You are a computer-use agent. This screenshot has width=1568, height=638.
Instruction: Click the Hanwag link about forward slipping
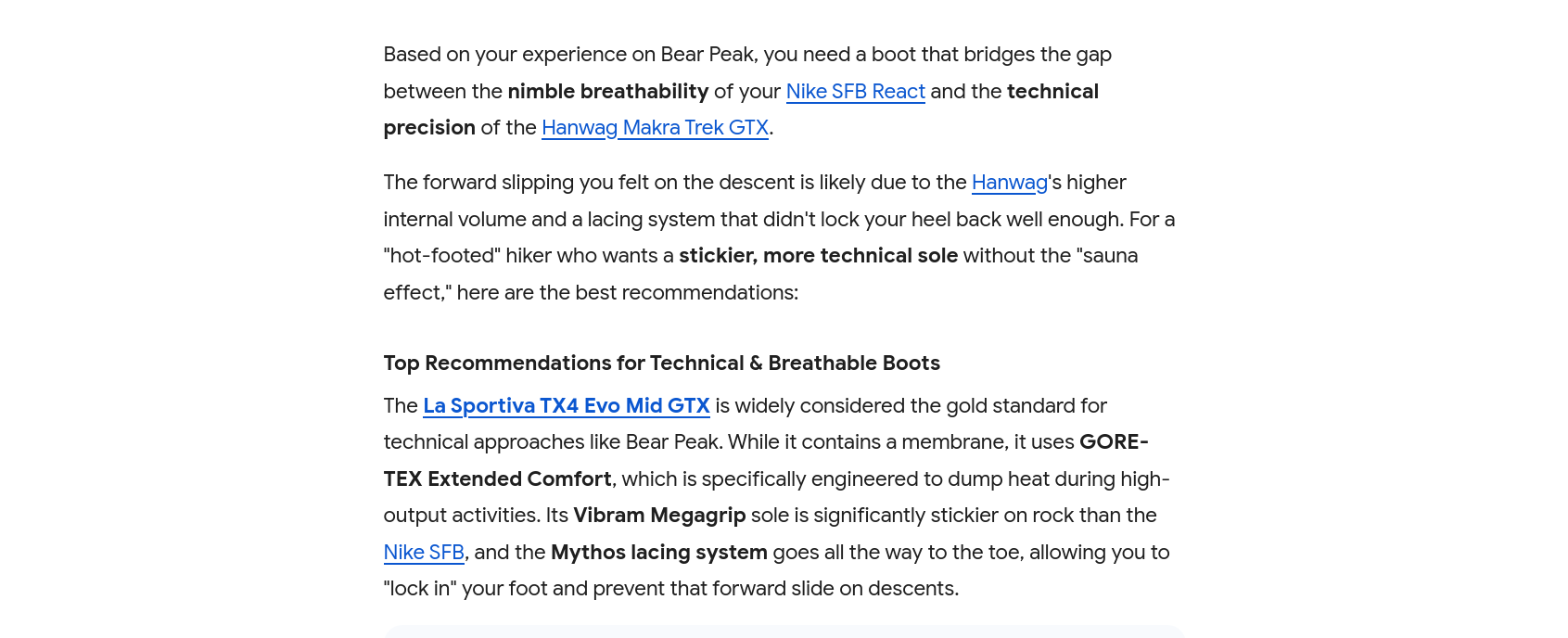coord(1009,183)
